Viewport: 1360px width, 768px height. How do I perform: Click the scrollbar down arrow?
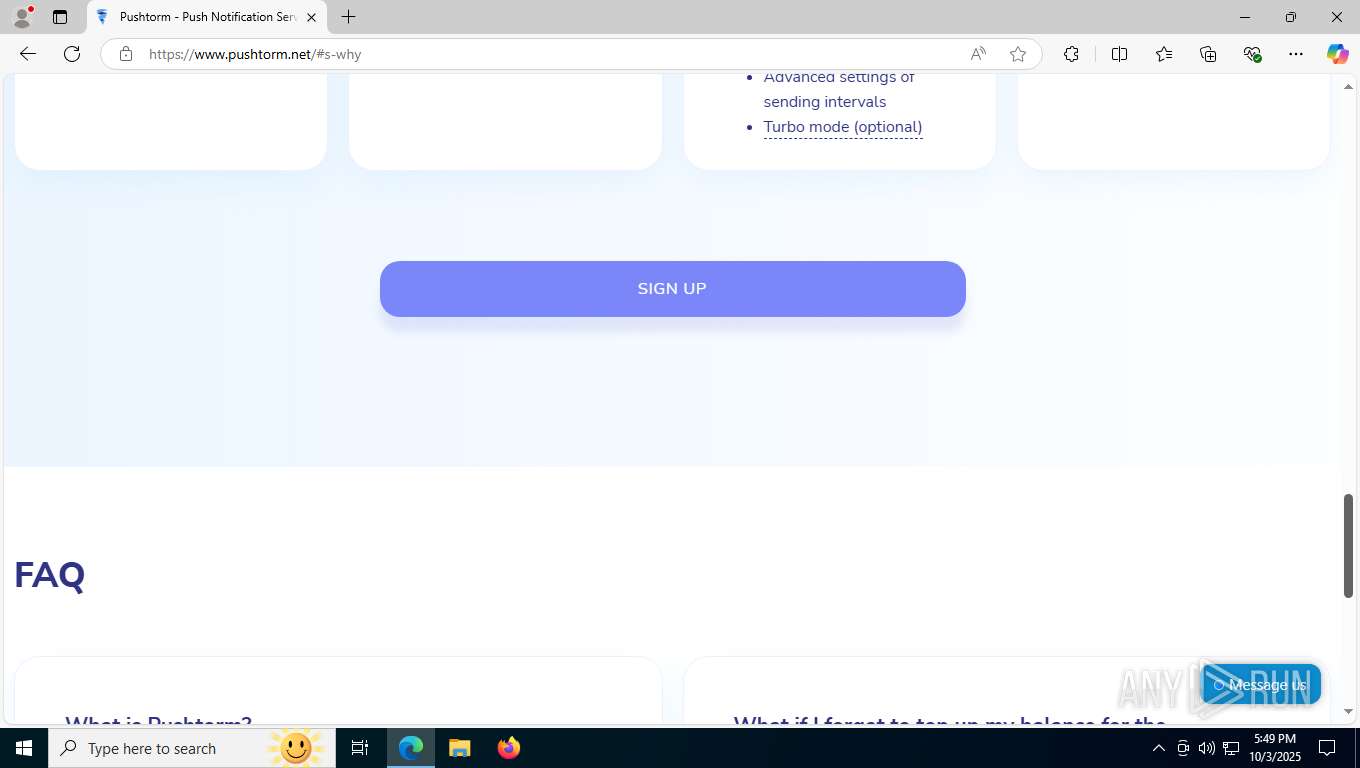coord(1348,712)
